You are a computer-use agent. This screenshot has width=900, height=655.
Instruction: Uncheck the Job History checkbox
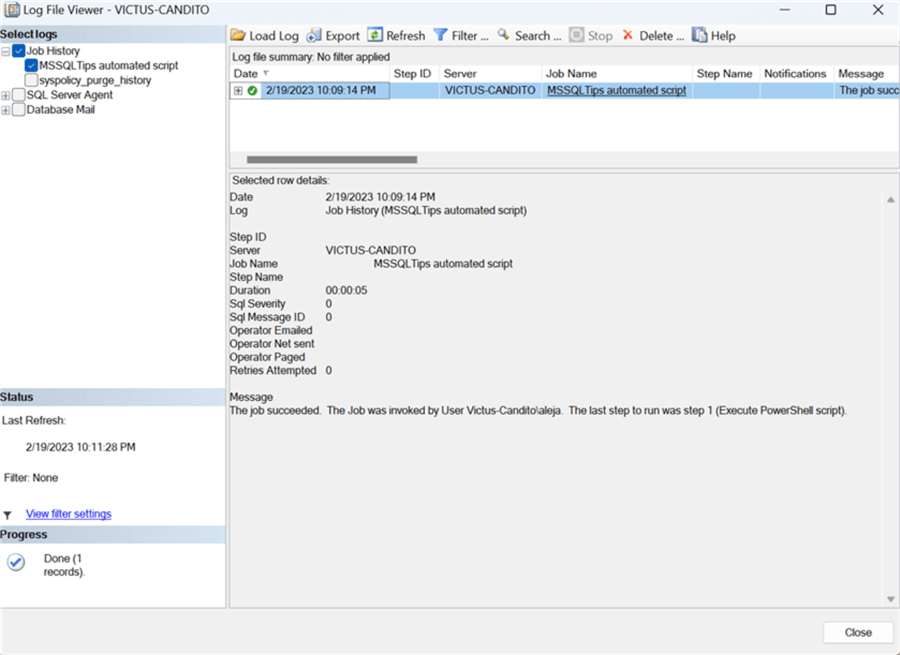point(18,51)
